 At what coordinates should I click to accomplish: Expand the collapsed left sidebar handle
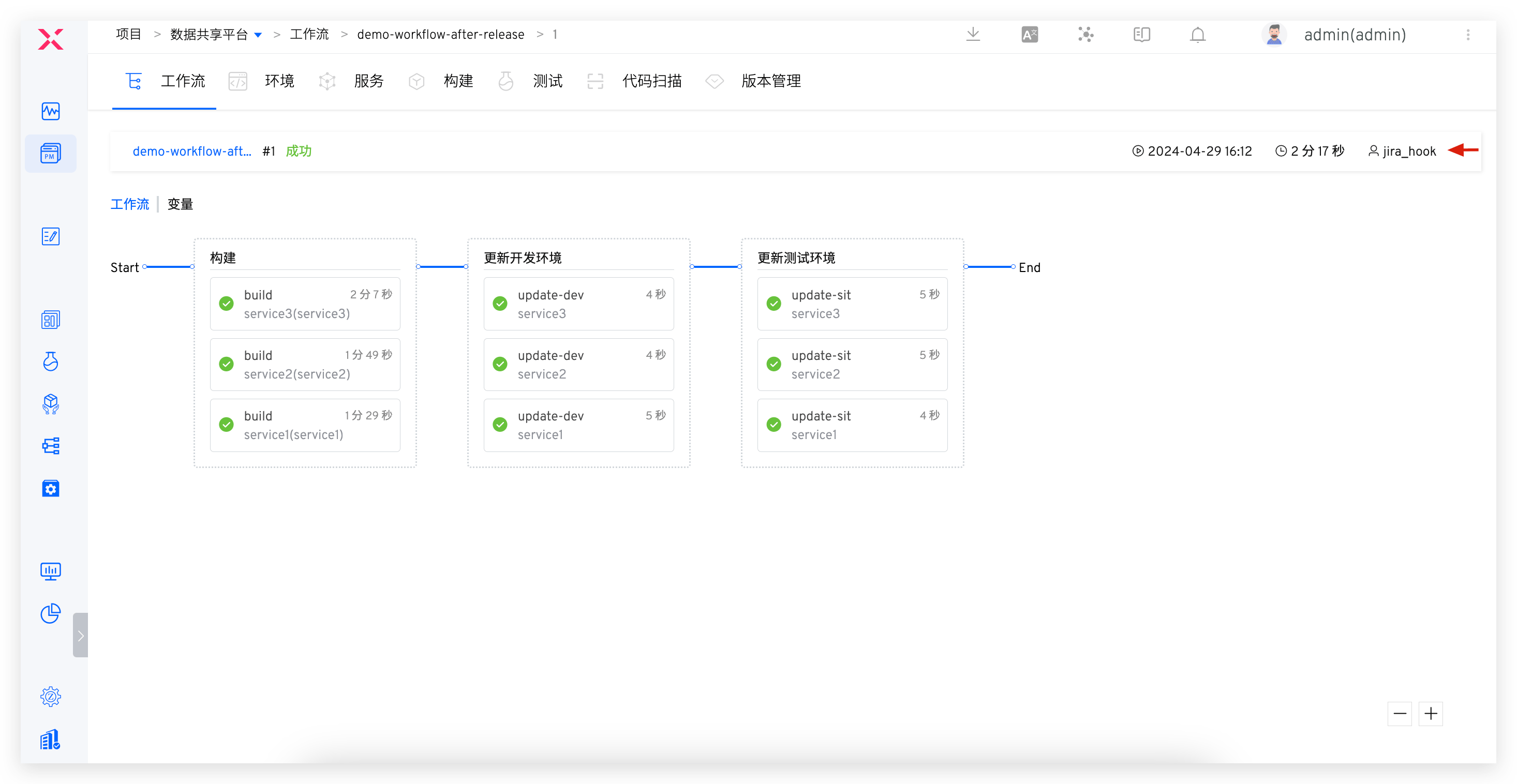coord(81,635)
